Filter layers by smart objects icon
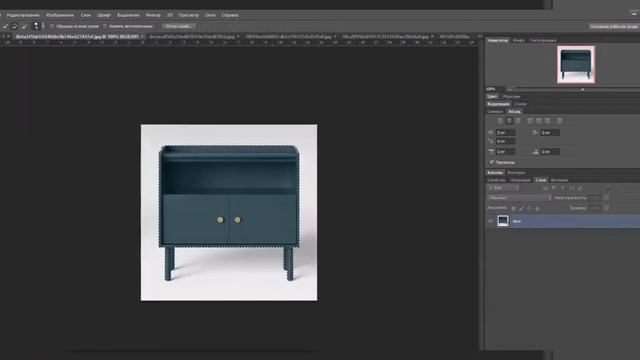Image resolution: width=640 pixels, height=360 pixels. [x=580, y=188]
